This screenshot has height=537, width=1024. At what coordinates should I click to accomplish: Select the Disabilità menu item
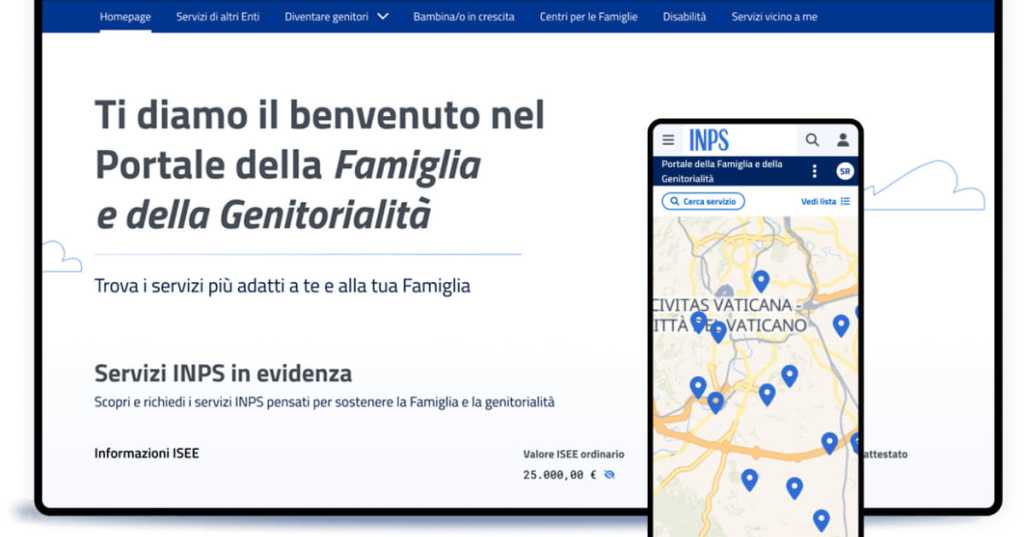point(684,17)
